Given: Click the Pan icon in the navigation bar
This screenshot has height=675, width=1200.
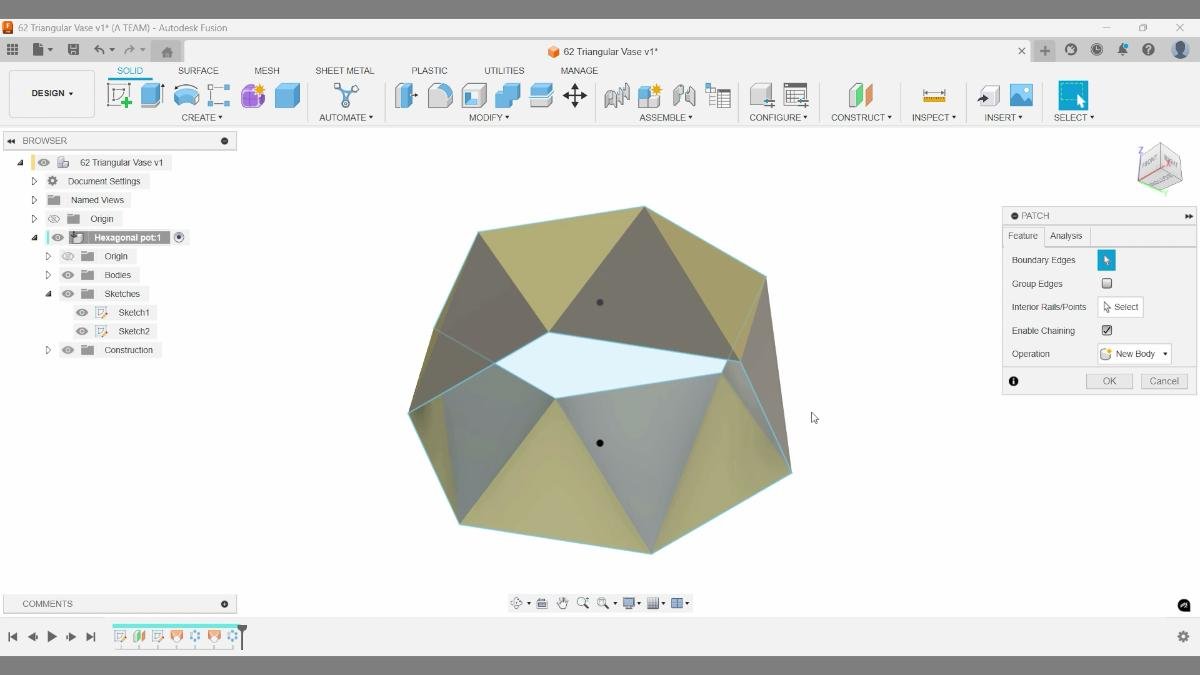Looking at the screenshot, I should click(562, 603).
